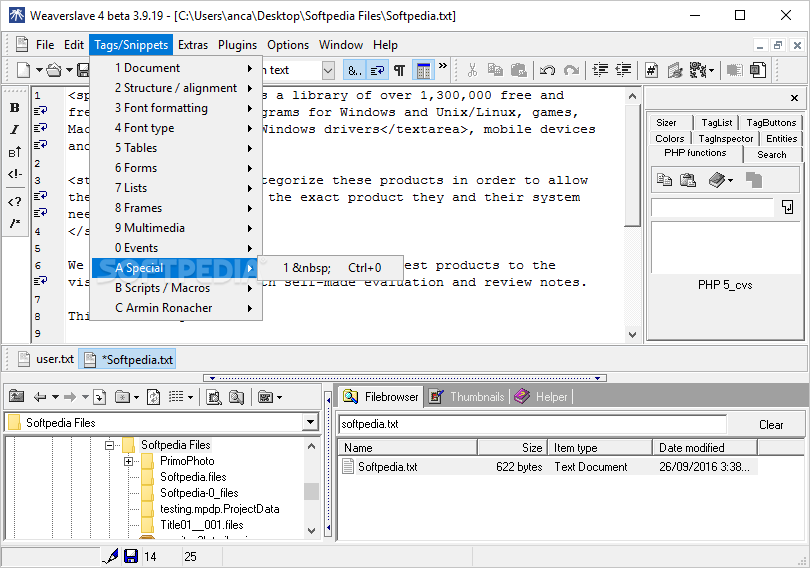The height and width of the screenshot is (568, 810).
Task: Click the Italic I icon in side toolbar
Action: [x=14, y=130]
